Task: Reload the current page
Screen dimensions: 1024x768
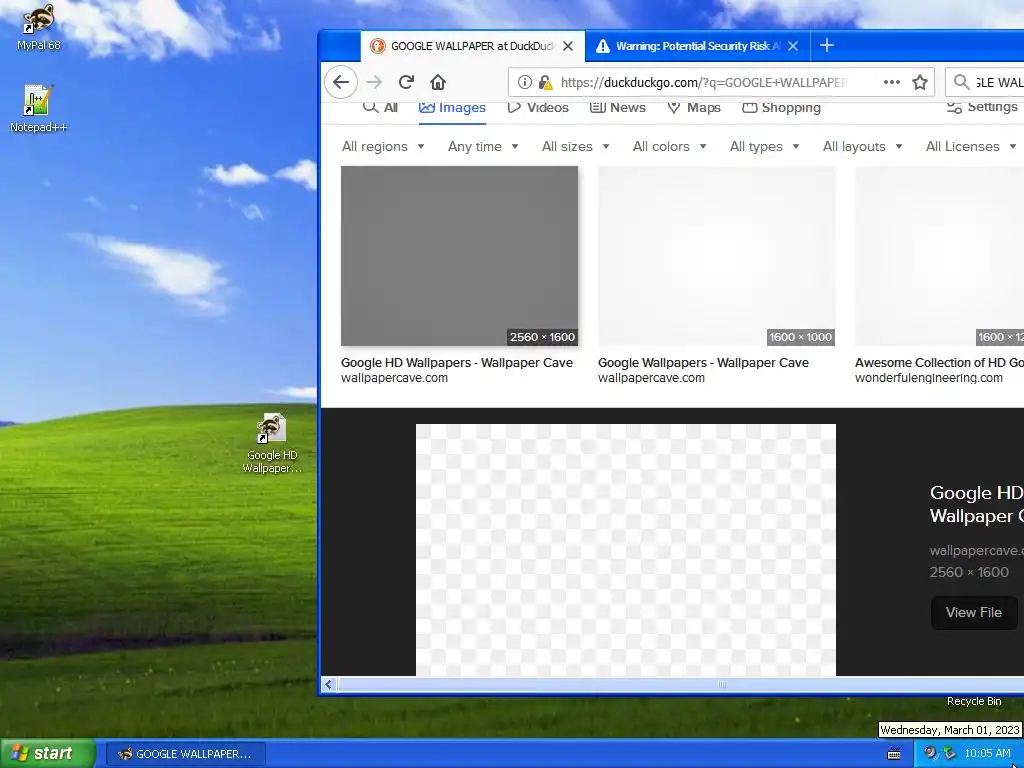Action: coord(406,82)
